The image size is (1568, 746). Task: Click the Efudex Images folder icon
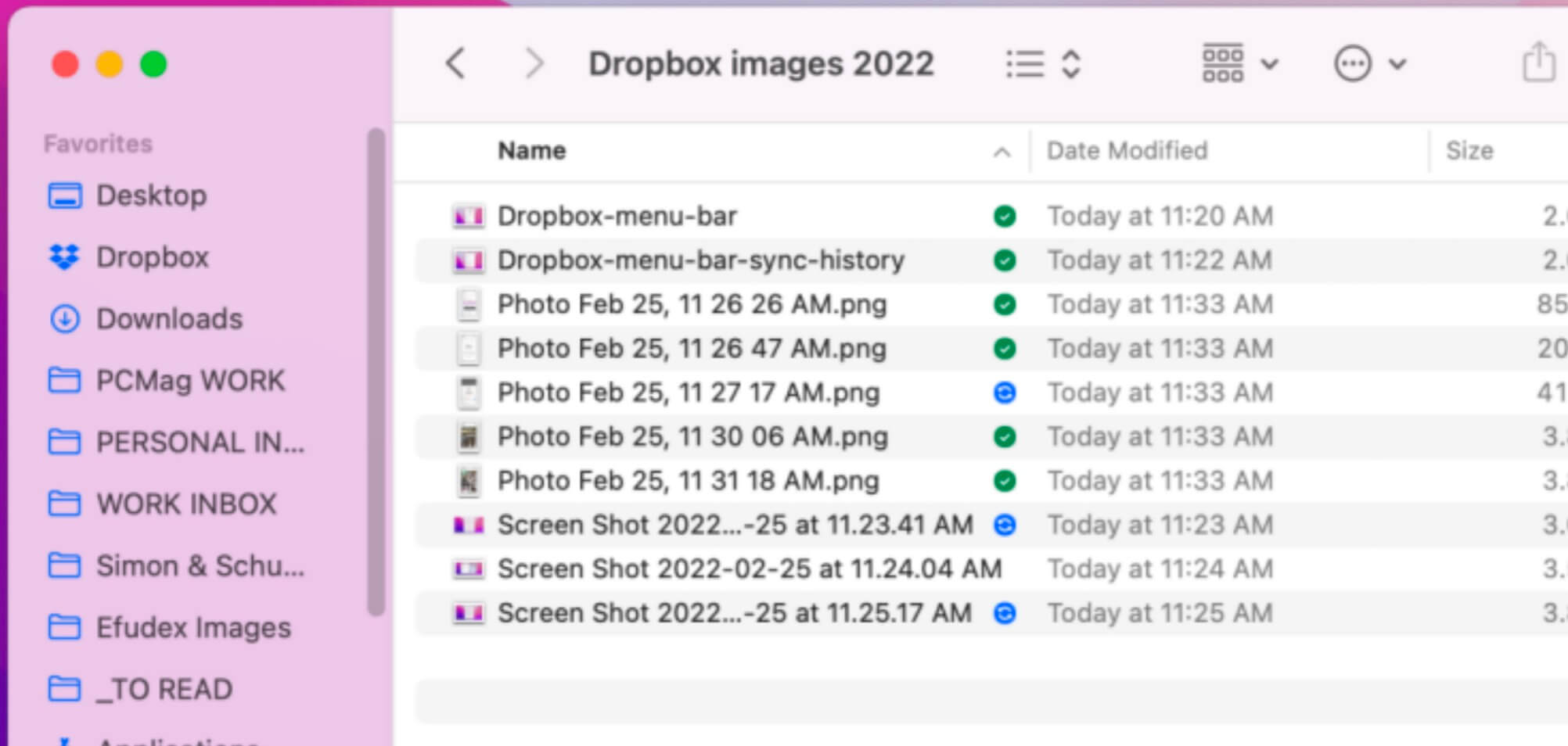pyautogui.click(x=64, y=628)
